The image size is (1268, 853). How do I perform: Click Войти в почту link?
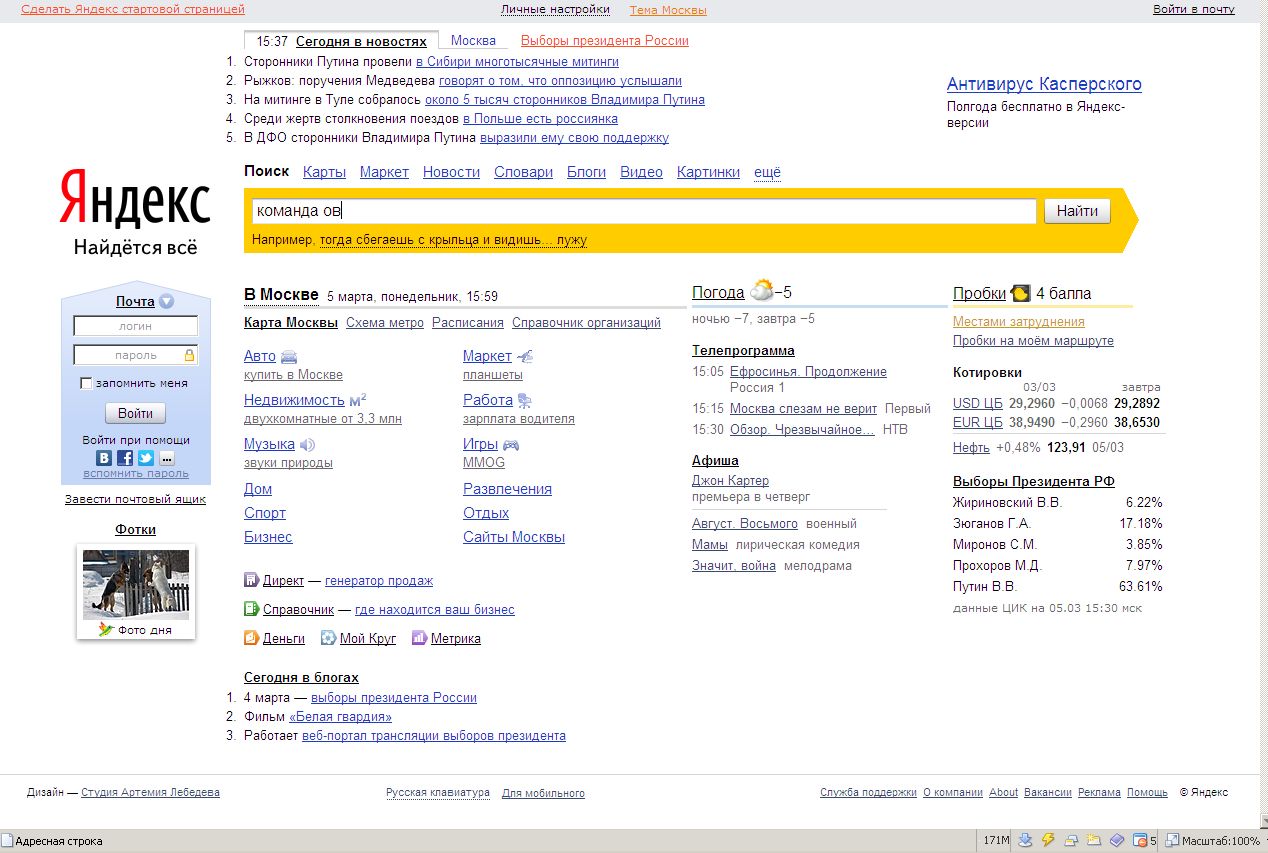point(1194,9)
